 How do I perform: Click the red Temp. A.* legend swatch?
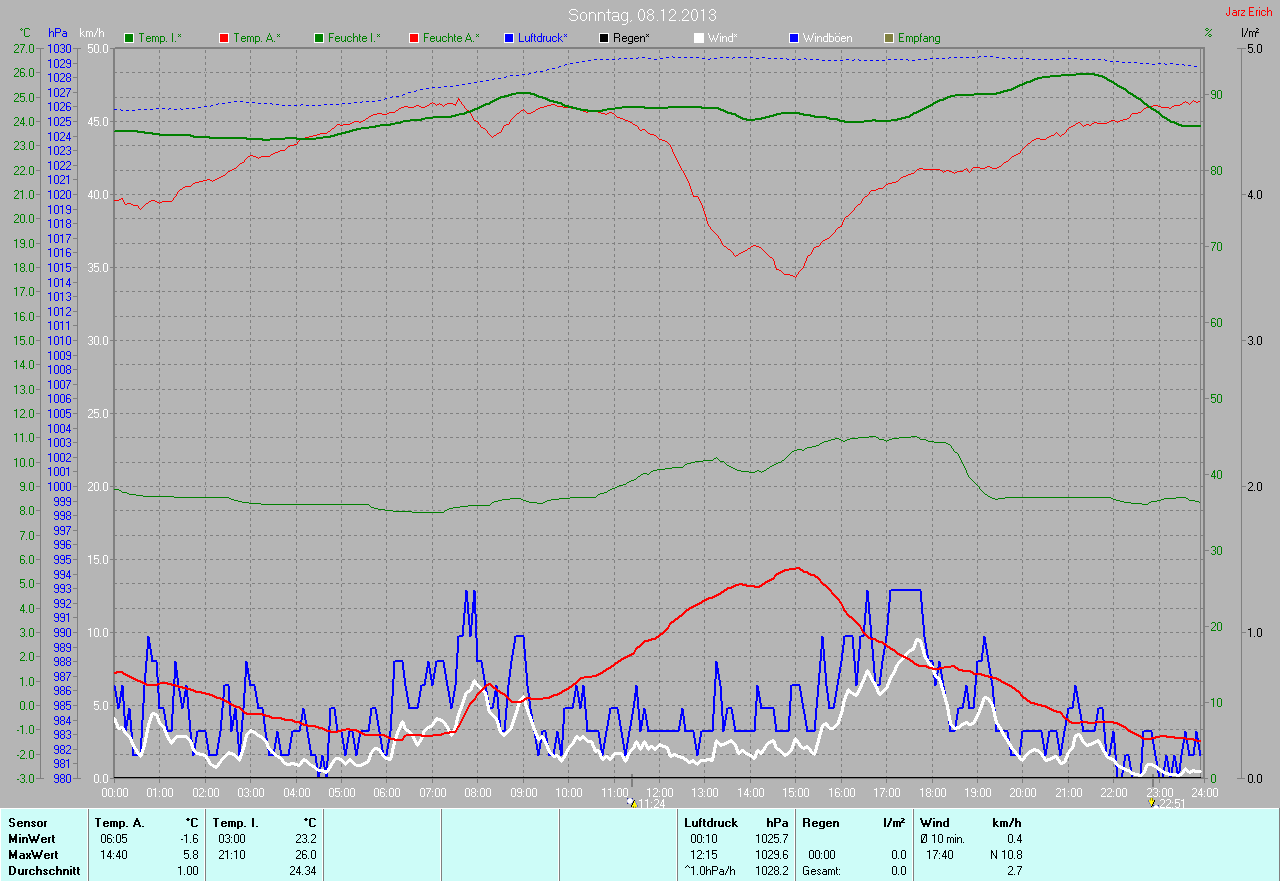tap(224, 38)
